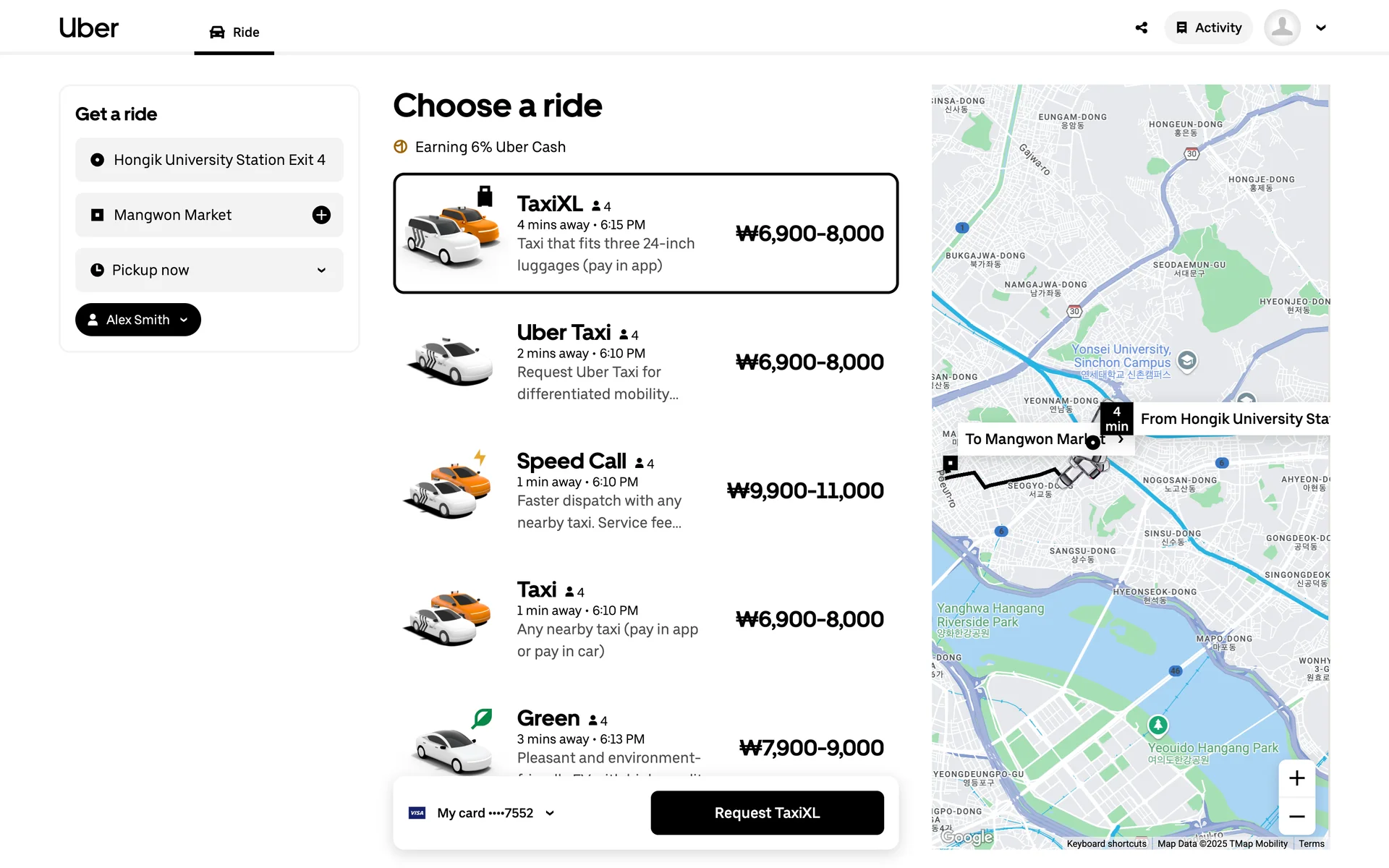The width and height of the screenshot is (1389, 868).
Task: Expand the Pickup now dropdown
Action: coord(209,270)
